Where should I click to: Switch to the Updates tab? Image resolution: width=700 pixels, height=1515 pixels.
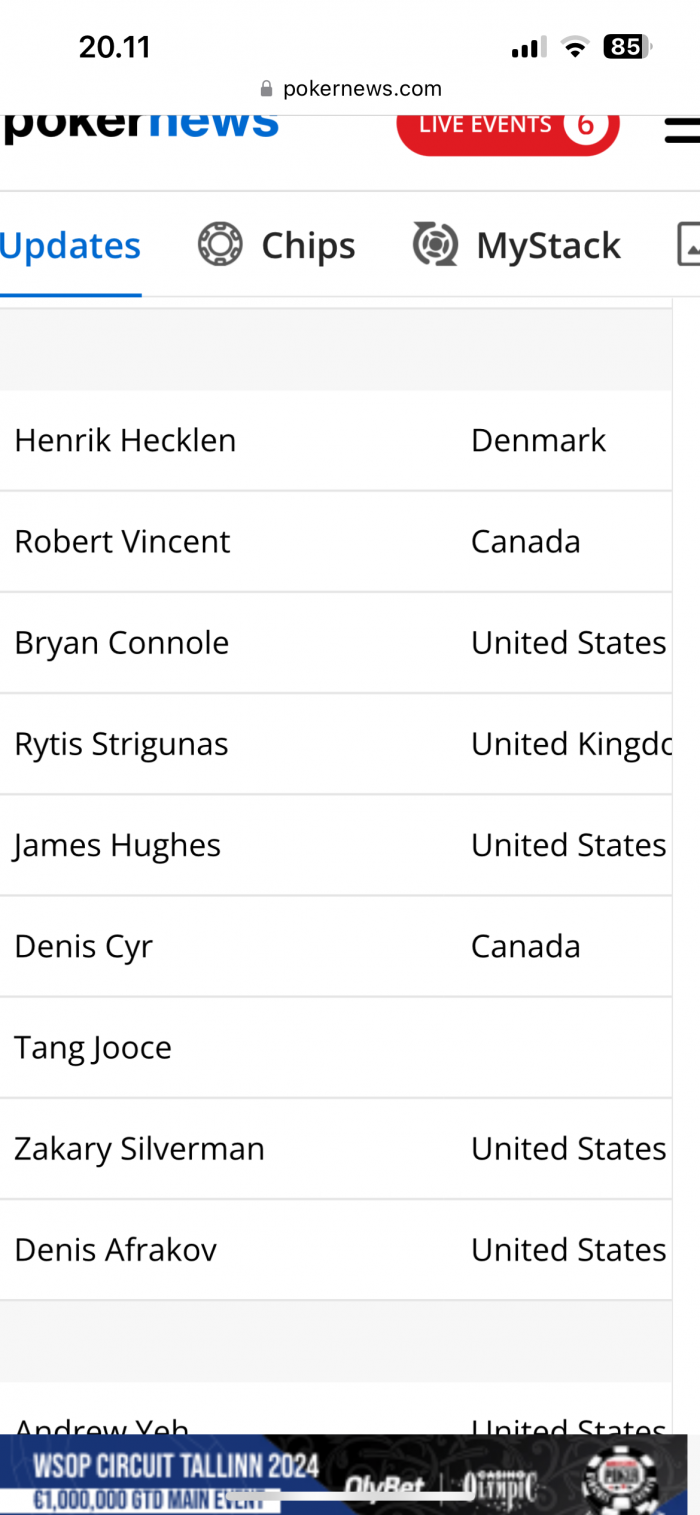pyautogui.click(x=70, y=245)
